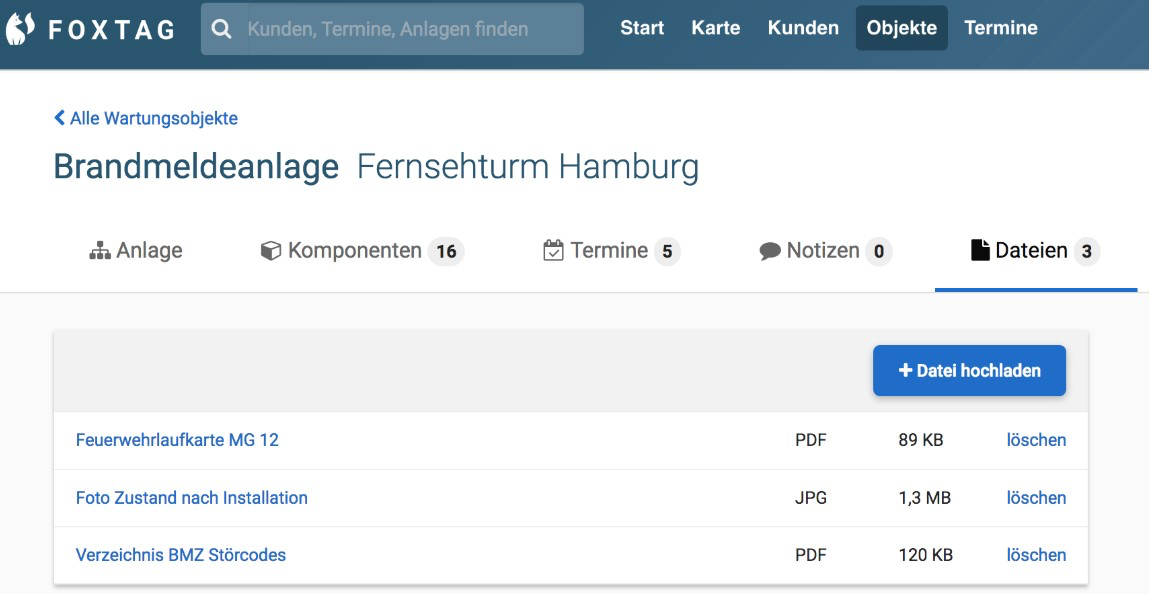Click the search magnifier icon
1149x594 pixels.
click(x=222, y=29)
